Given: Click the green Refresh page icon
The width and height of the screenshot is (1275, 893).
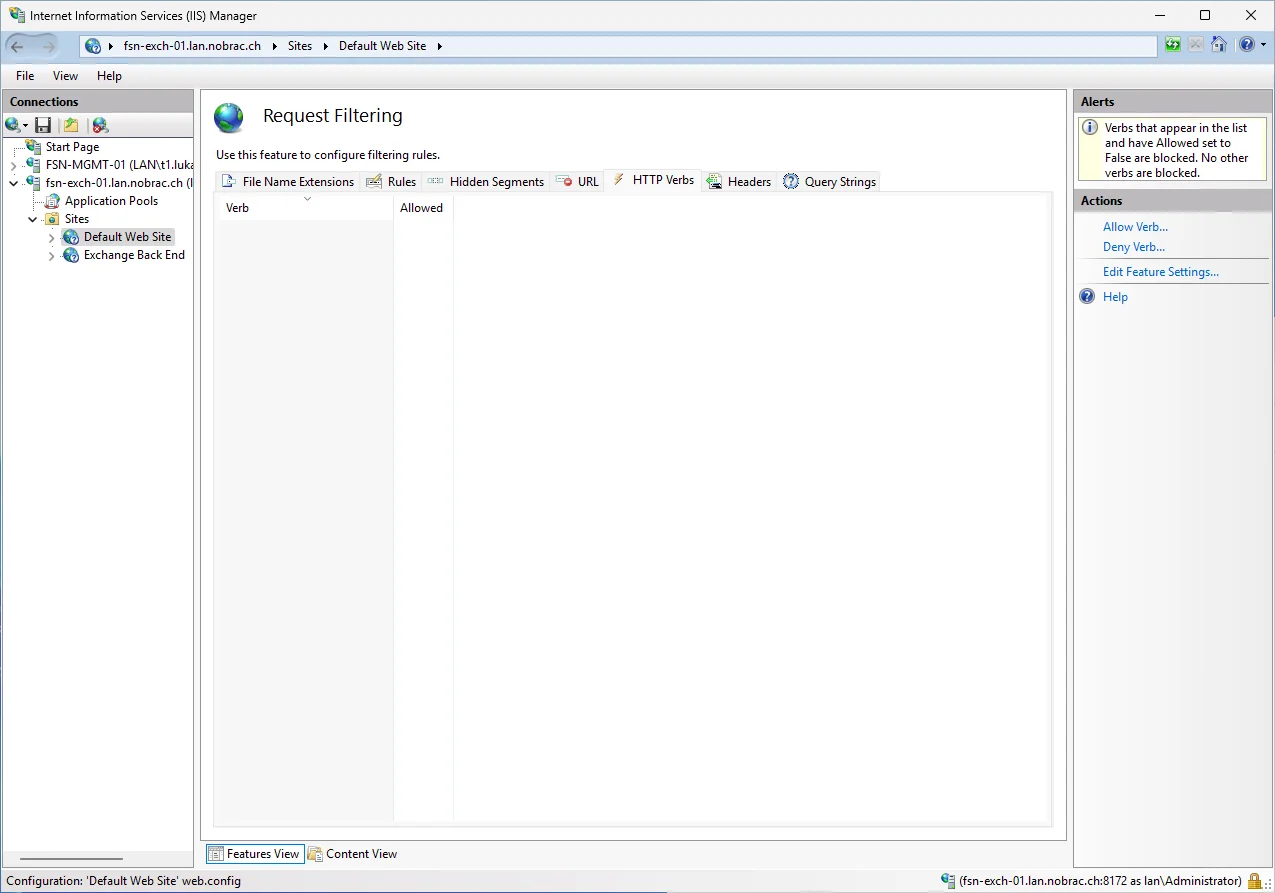Looking at the screenshot, I should 1172,45.
